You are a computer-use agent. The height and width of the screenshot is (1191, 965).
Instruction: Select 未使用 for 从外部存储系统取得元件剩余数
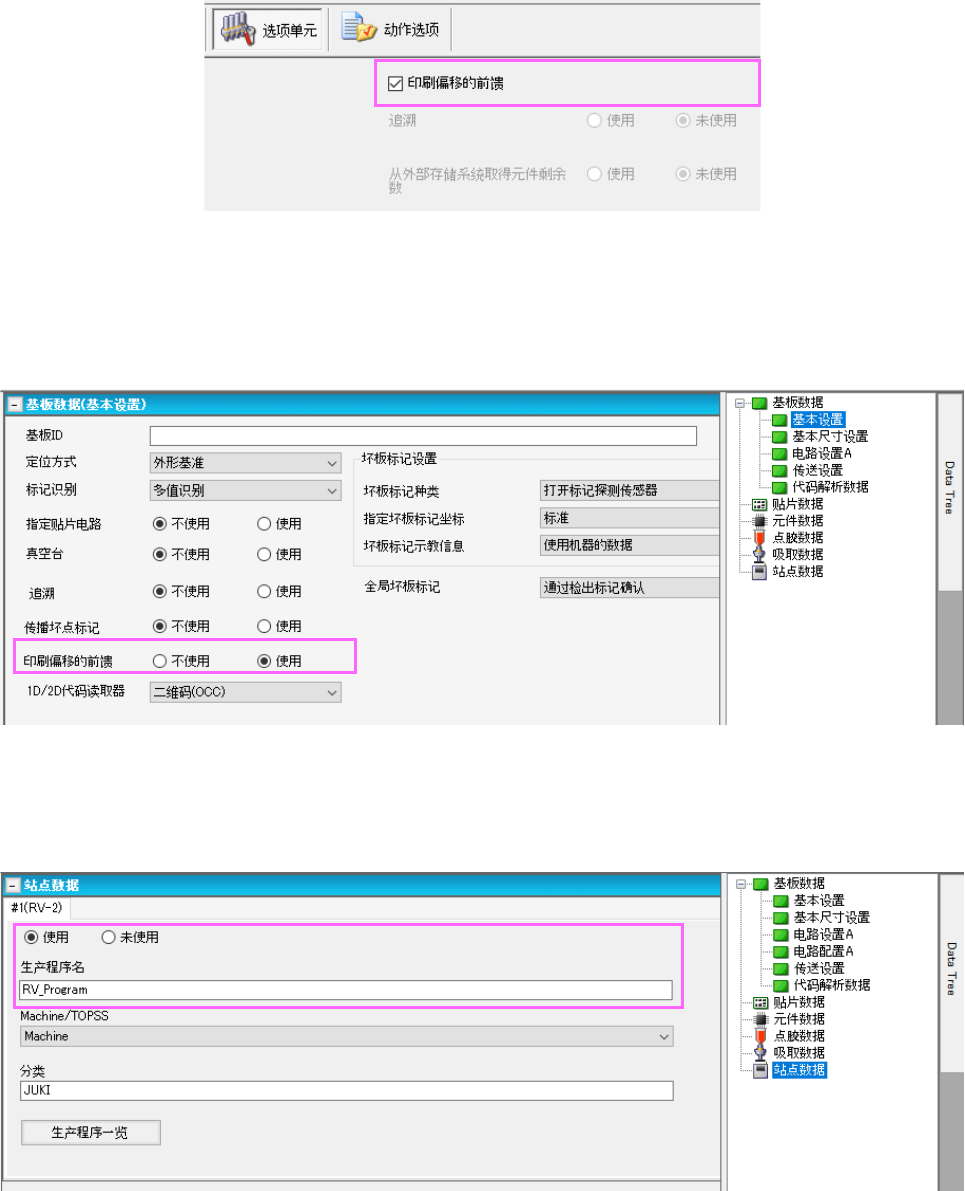coord(683,174)
